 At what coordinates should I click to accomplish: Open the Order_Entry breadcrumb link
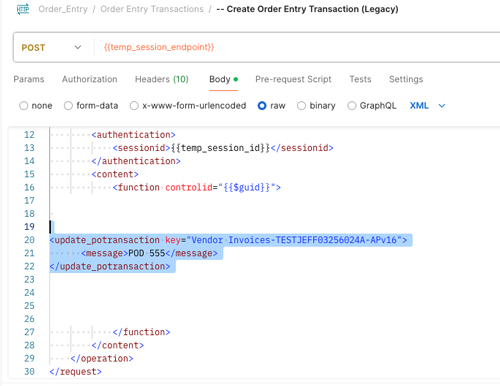click(x=63, y=9)
